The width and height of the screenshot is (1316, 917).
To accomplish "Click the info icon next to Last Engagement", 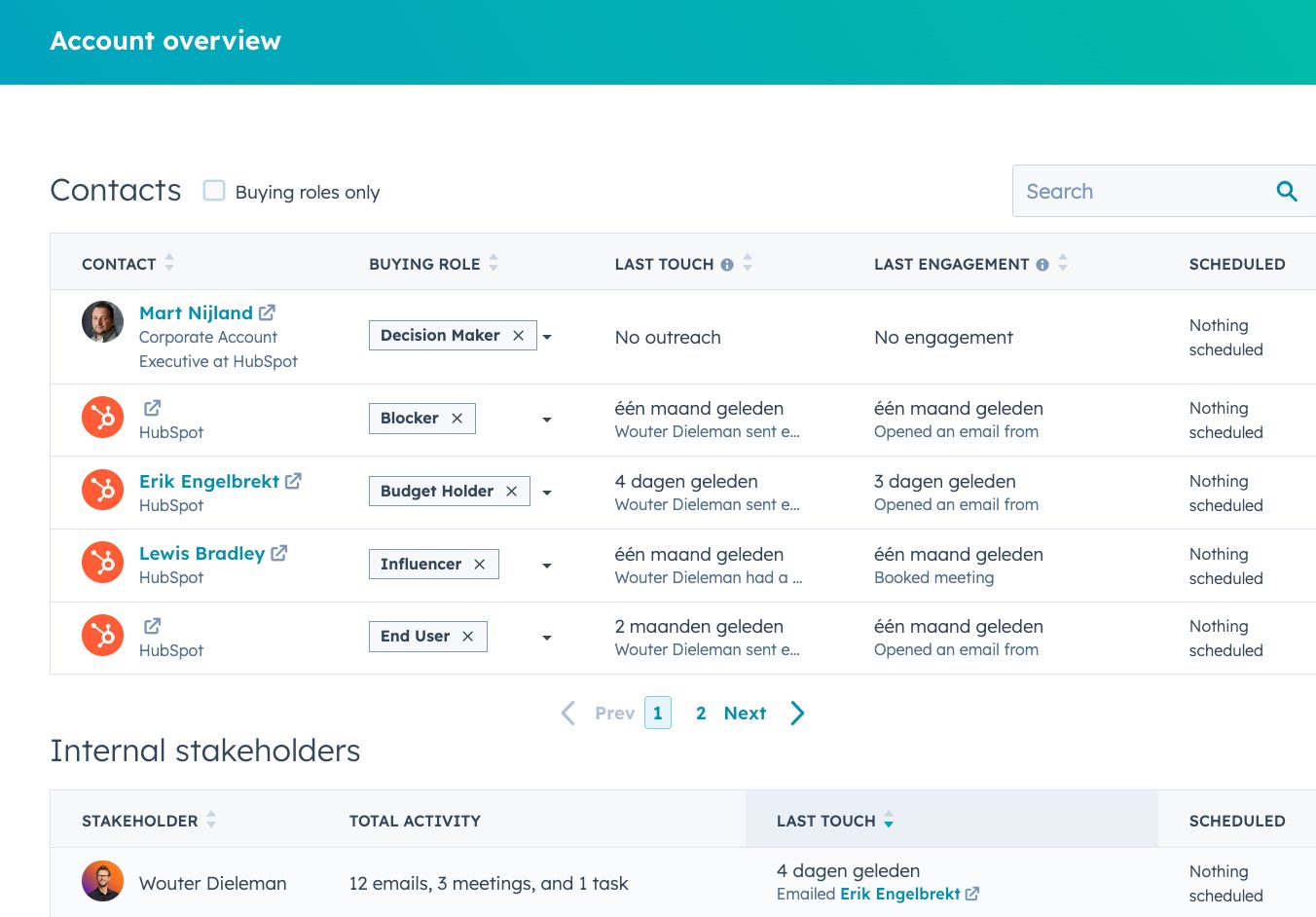I will pos(1042,263).
